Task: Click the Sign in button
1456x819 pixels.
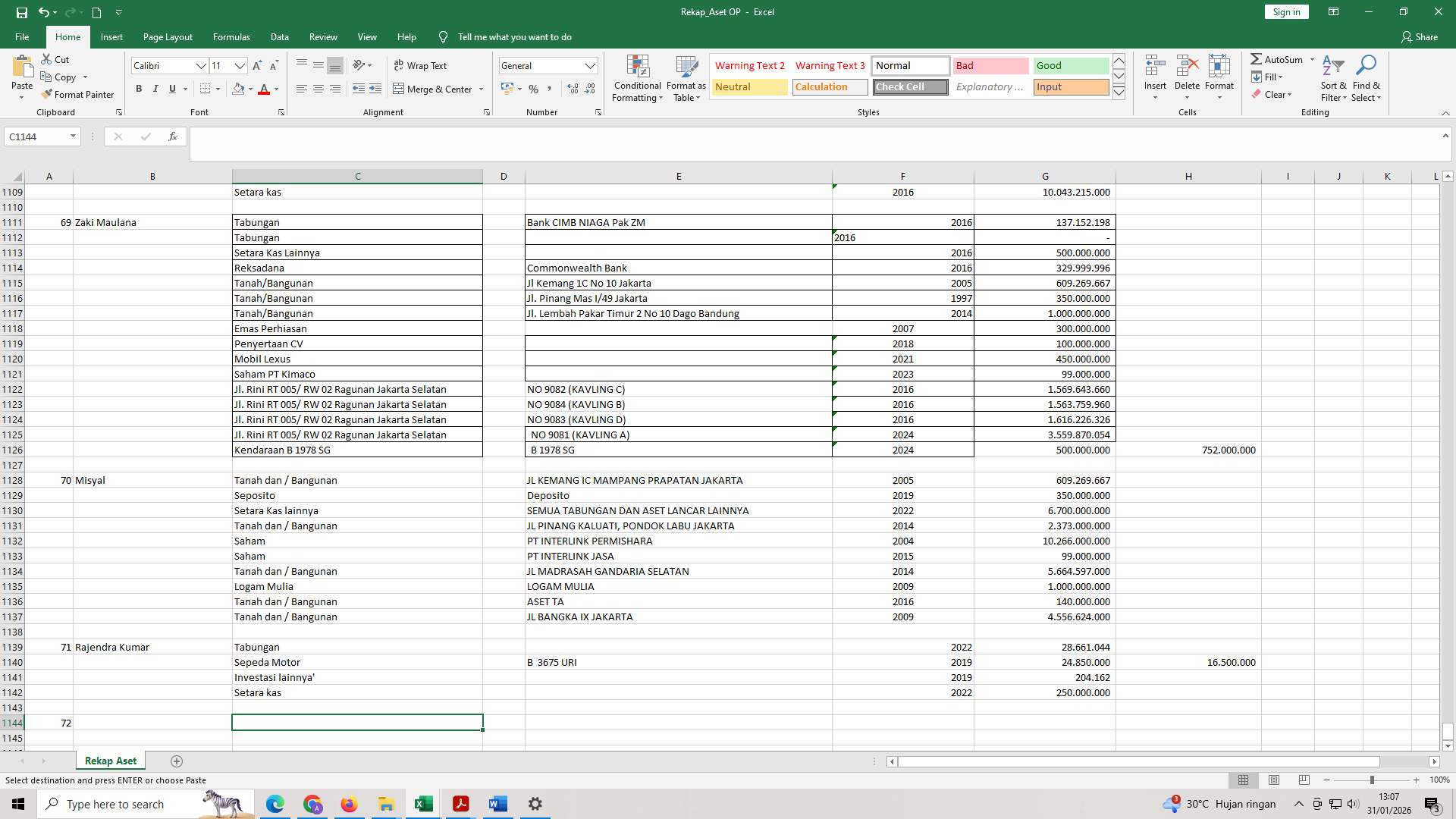Action: point(1285,11)
